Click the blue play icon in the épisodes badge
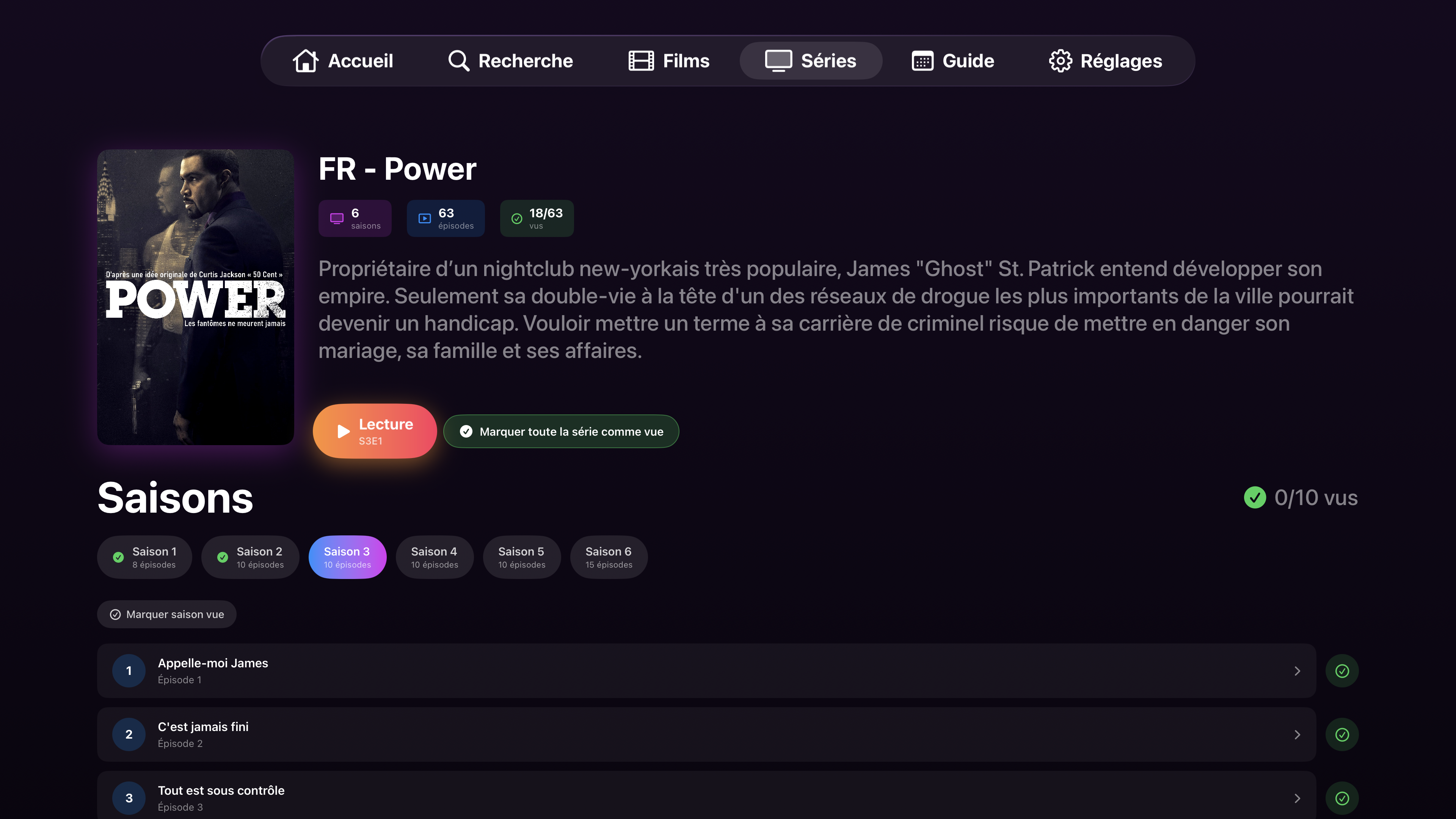The height and width of the screenshot is (819, 1456). (425, 219)
